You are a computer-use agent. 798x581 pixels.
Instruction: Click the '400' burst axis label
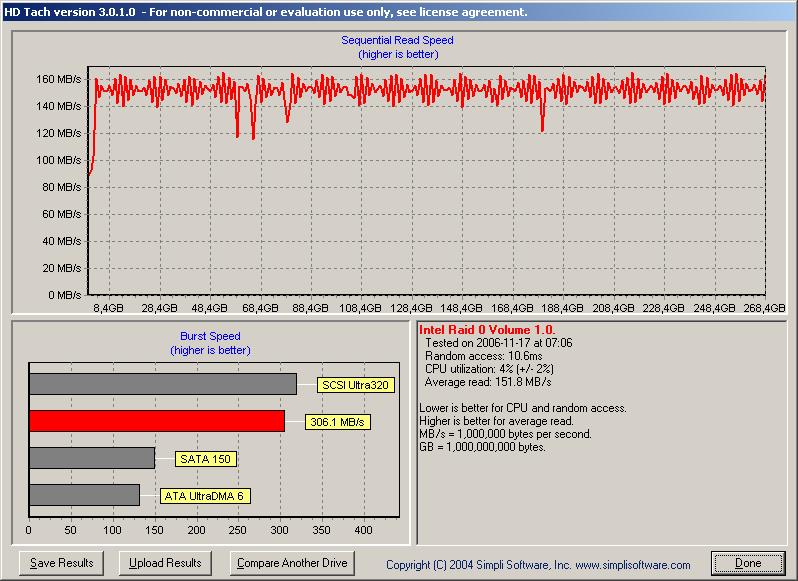[x=363, y=530]
